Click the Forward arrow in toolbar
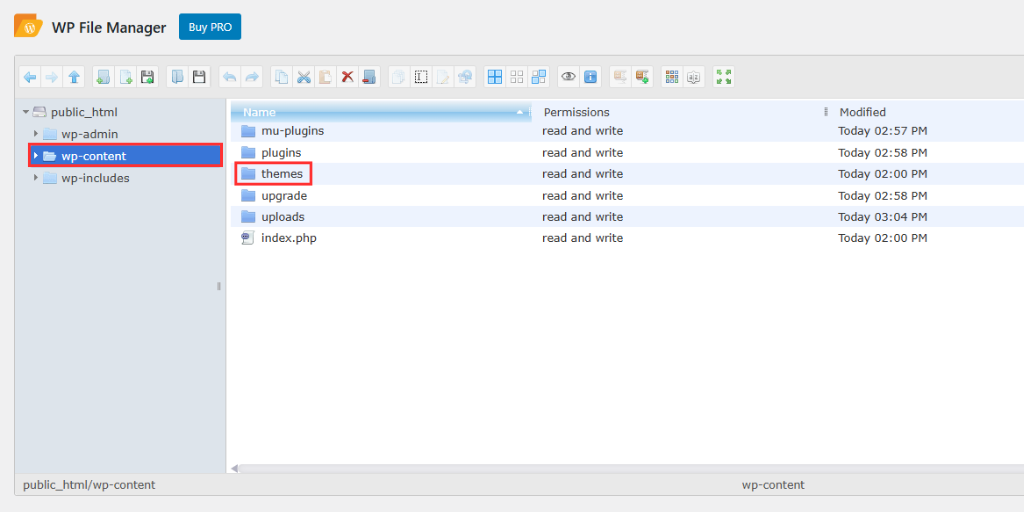Viewport: 1024px width, 512px height. click(x=52, y=77)
